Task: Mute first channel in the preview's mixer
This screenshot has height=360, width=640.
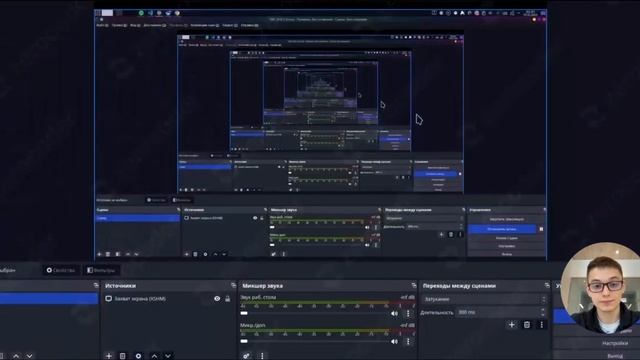Action: click(367, 227)
